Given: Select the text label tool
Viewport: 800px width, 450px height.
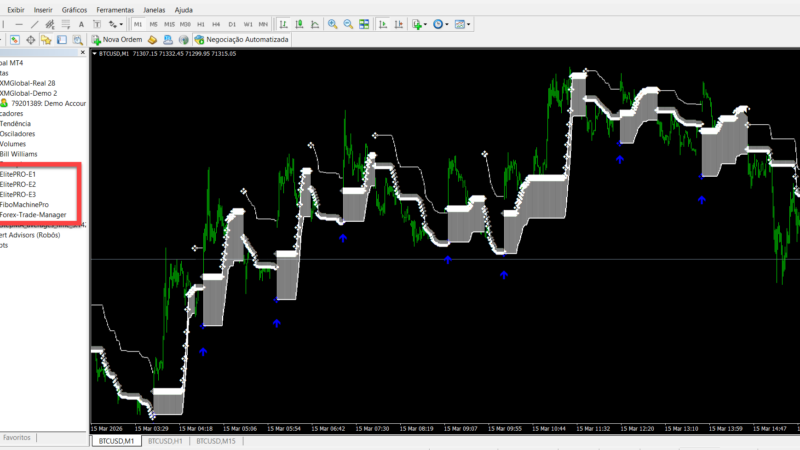Looking at the screenshot, I should [97, 24].
